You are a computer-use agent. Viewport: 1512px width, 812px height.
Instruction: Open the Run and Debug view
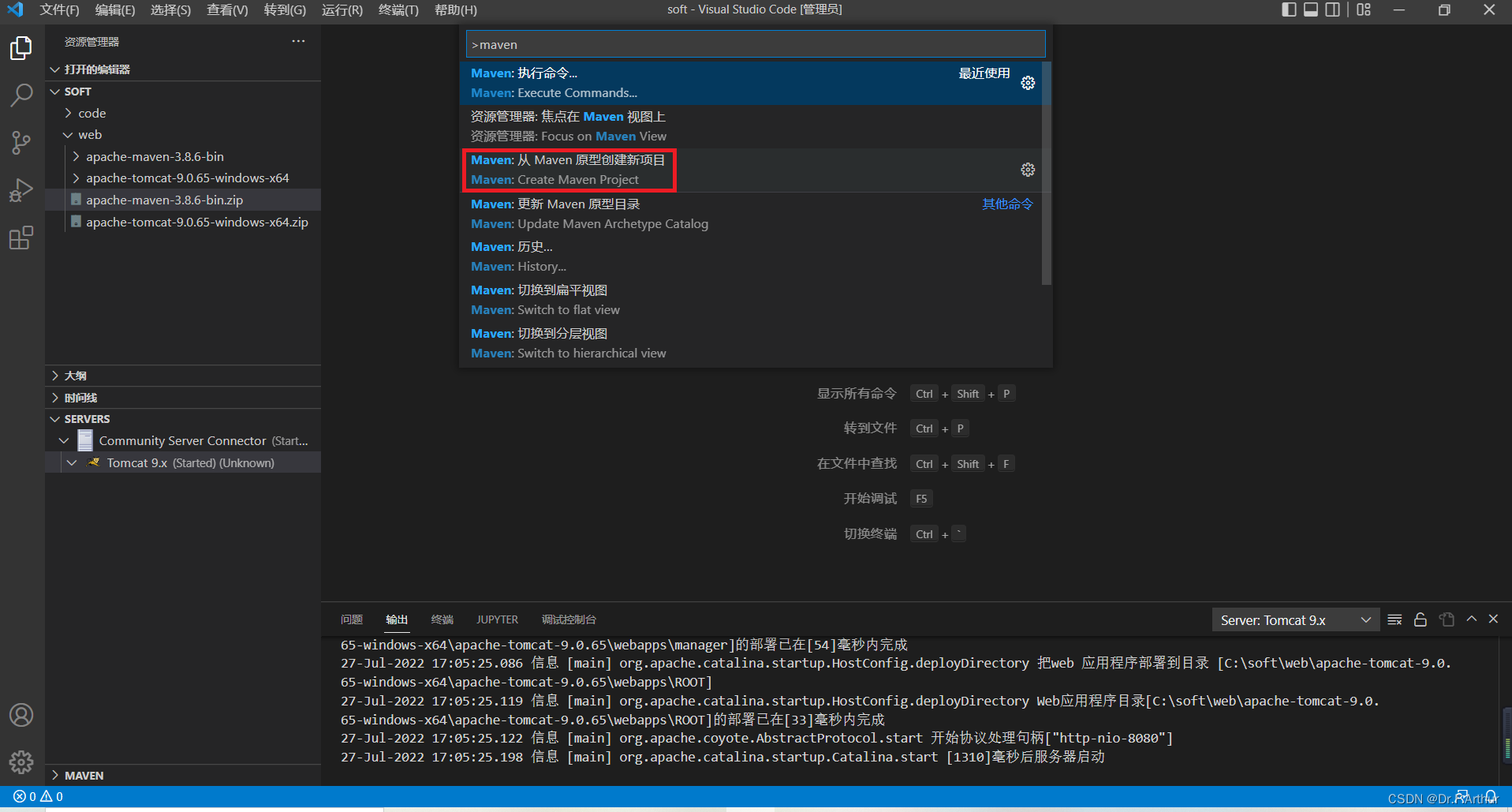(21, 190)
